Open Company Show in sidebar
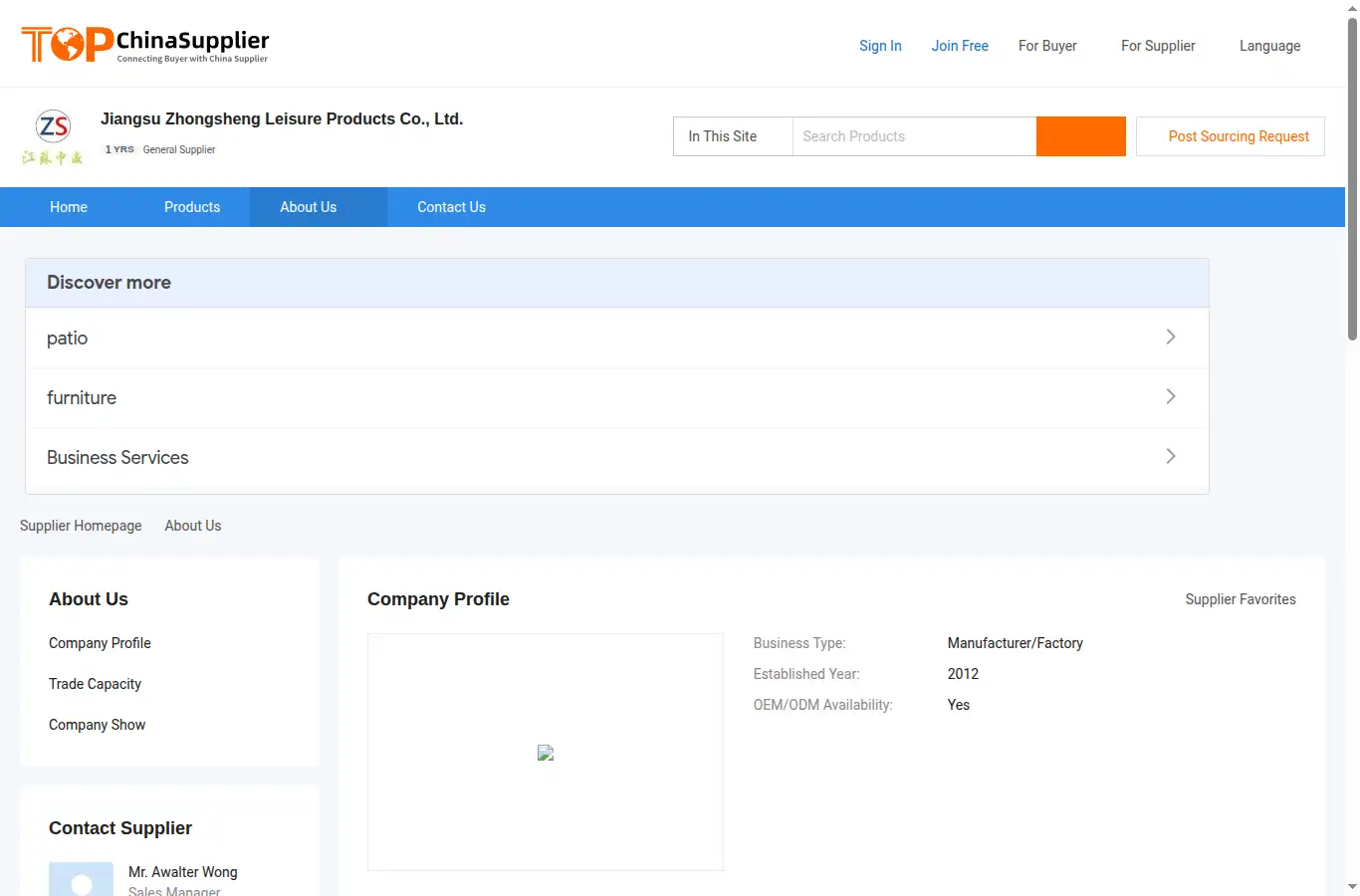Viewport: 1360px width, 896px height. tap(97, 725)
